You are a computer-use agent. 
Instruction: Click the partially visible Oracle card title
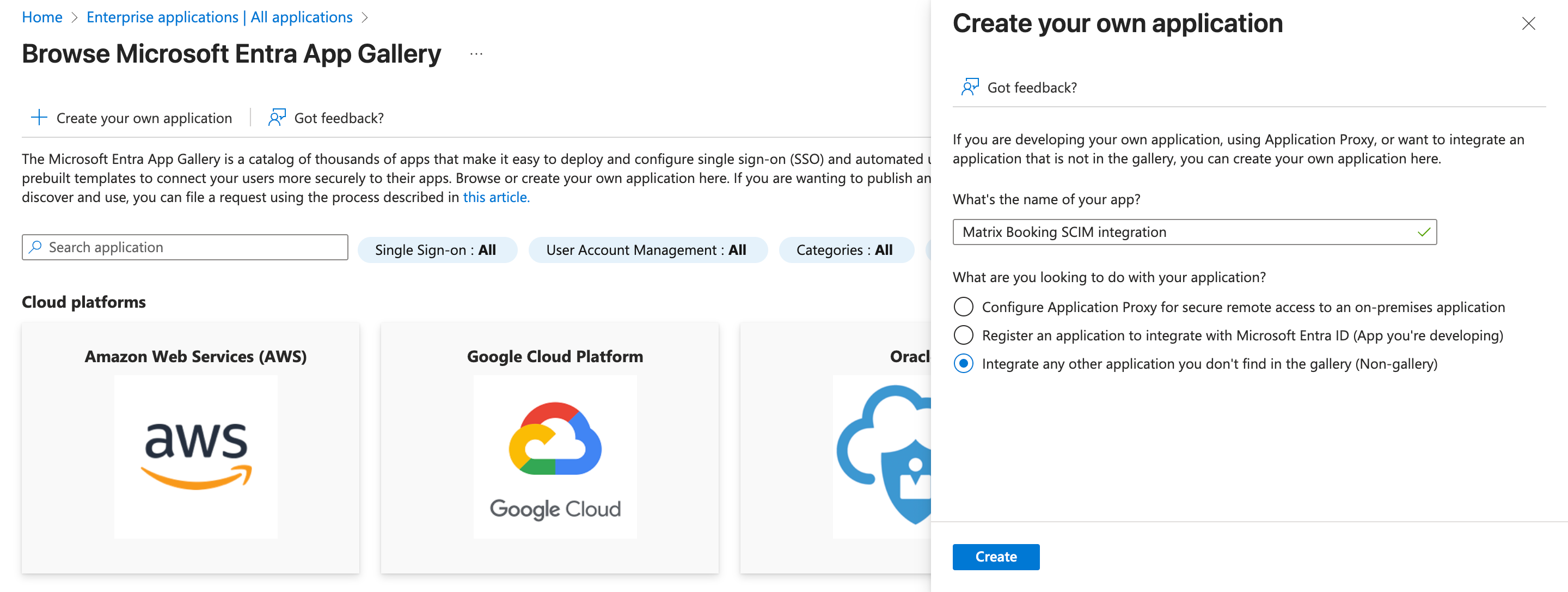point(910,356)
